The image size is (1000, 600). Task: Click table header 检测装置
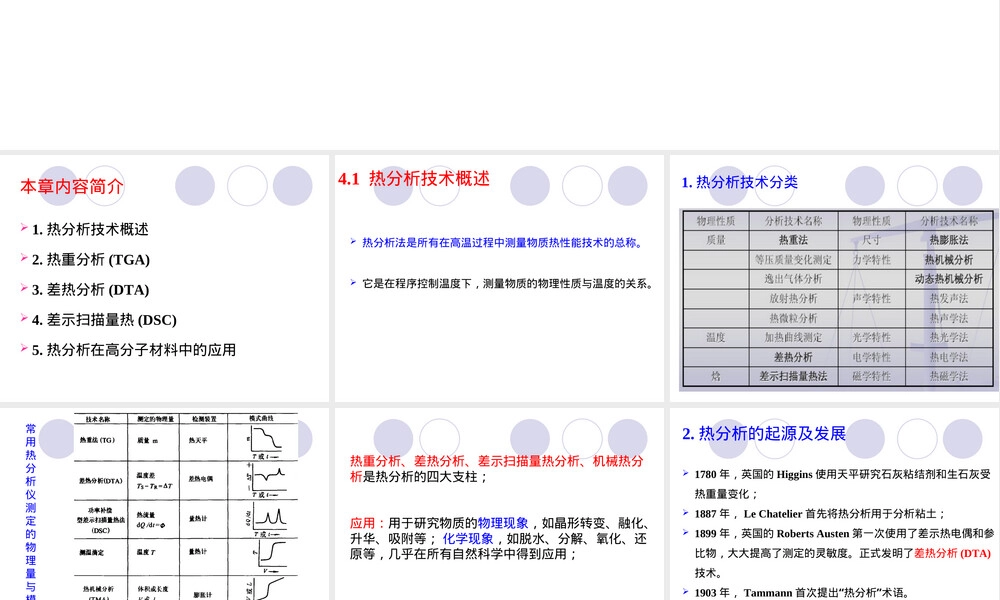coord(204,419)
